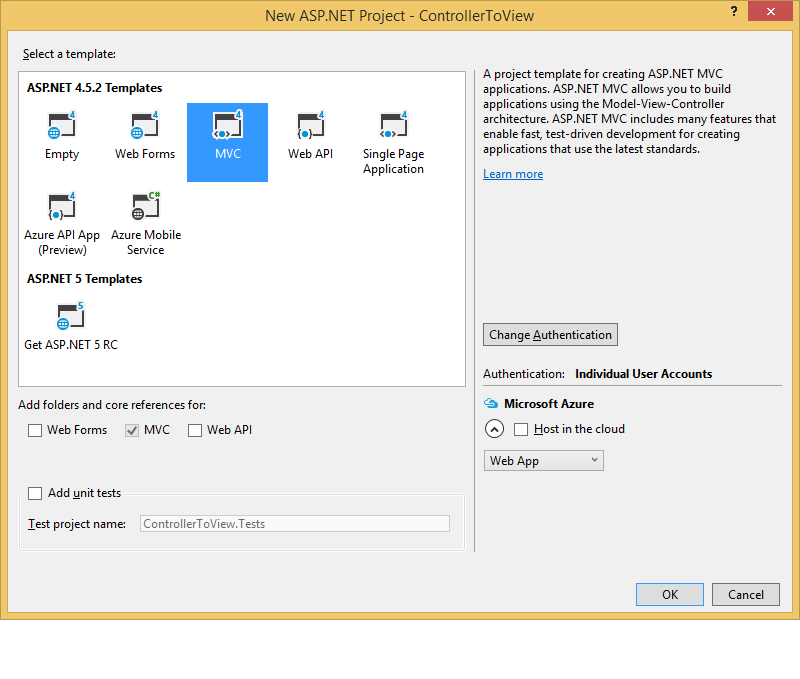This screenshot has width=800, height=679.
Task: Choose Azure API App (Preview) template
Action: point(62,223)
